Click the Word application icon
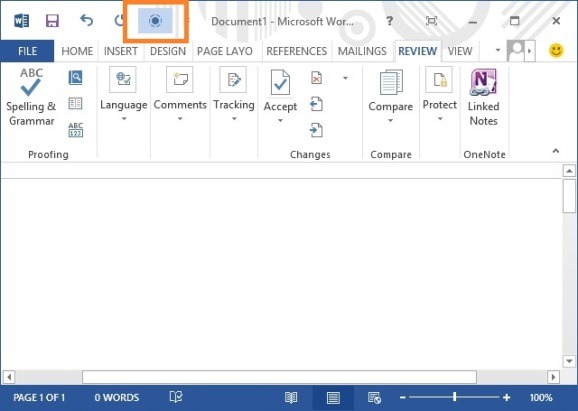 (x=21, y=21)
